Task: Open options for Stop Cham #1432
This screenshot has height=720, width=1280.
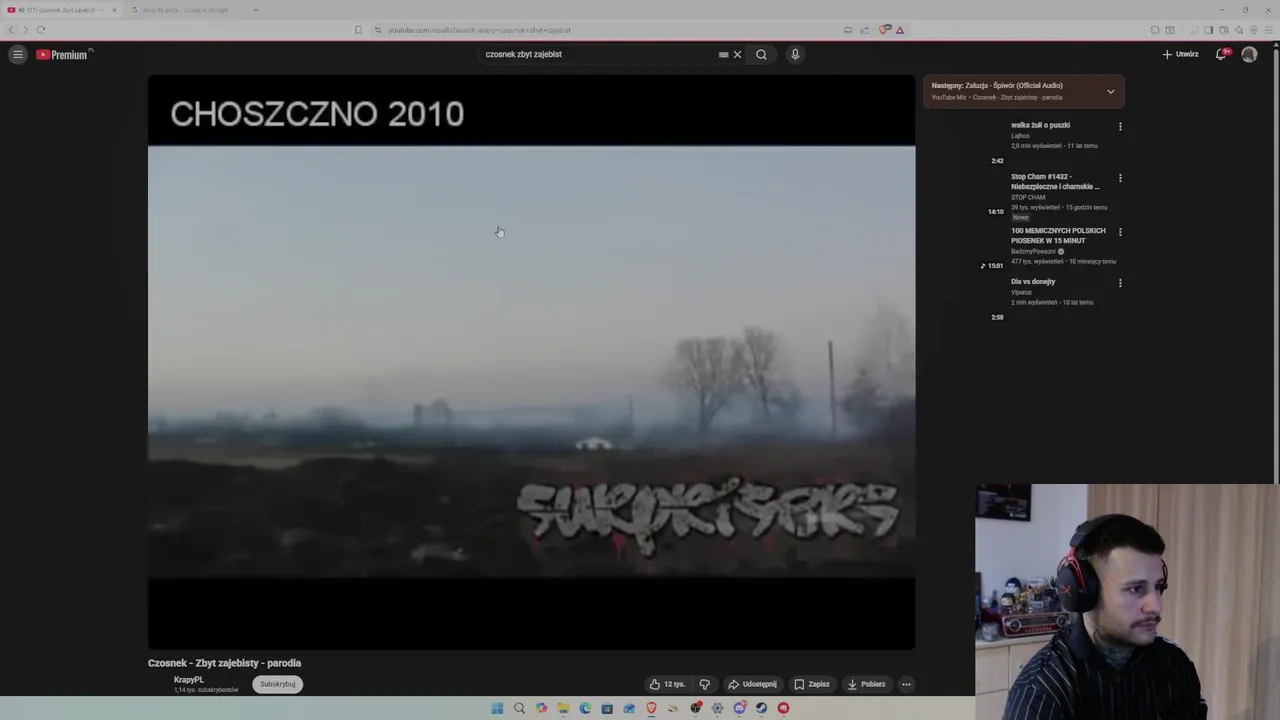Action: [x=1120, y=178]
